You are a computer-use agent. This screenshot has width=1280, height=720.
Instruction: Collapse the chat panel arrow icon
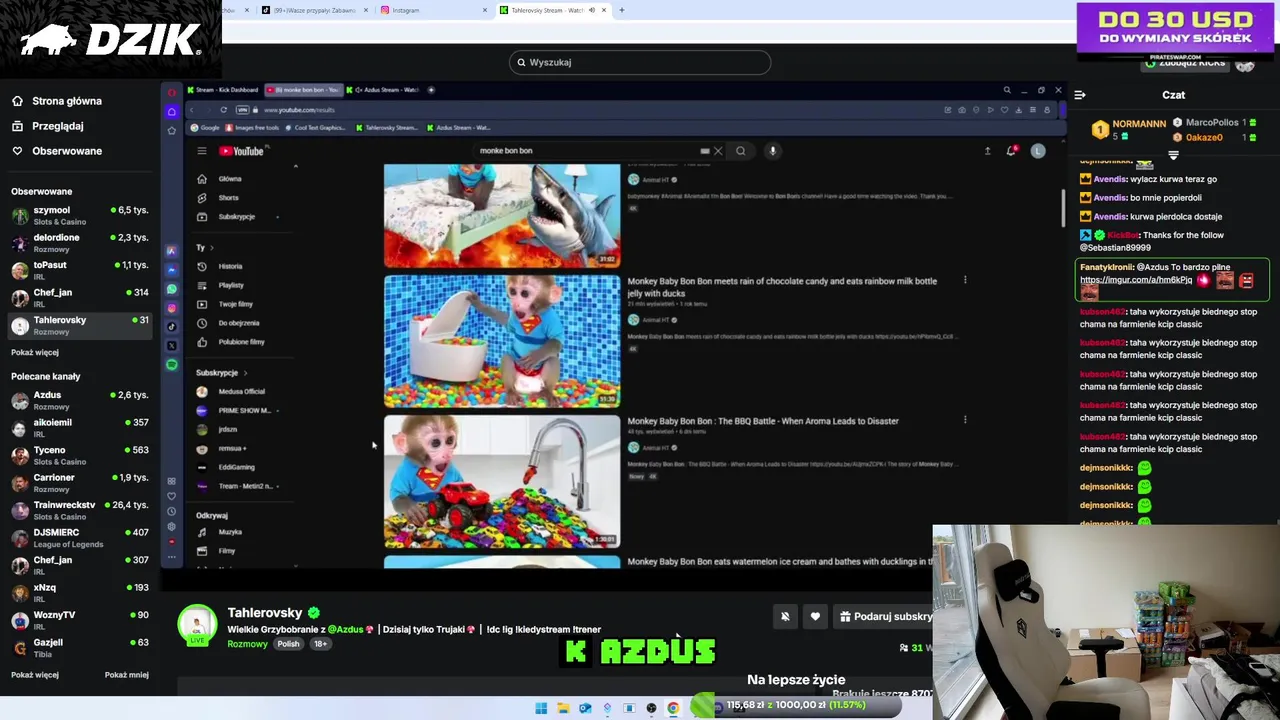tap(1080, 95)
